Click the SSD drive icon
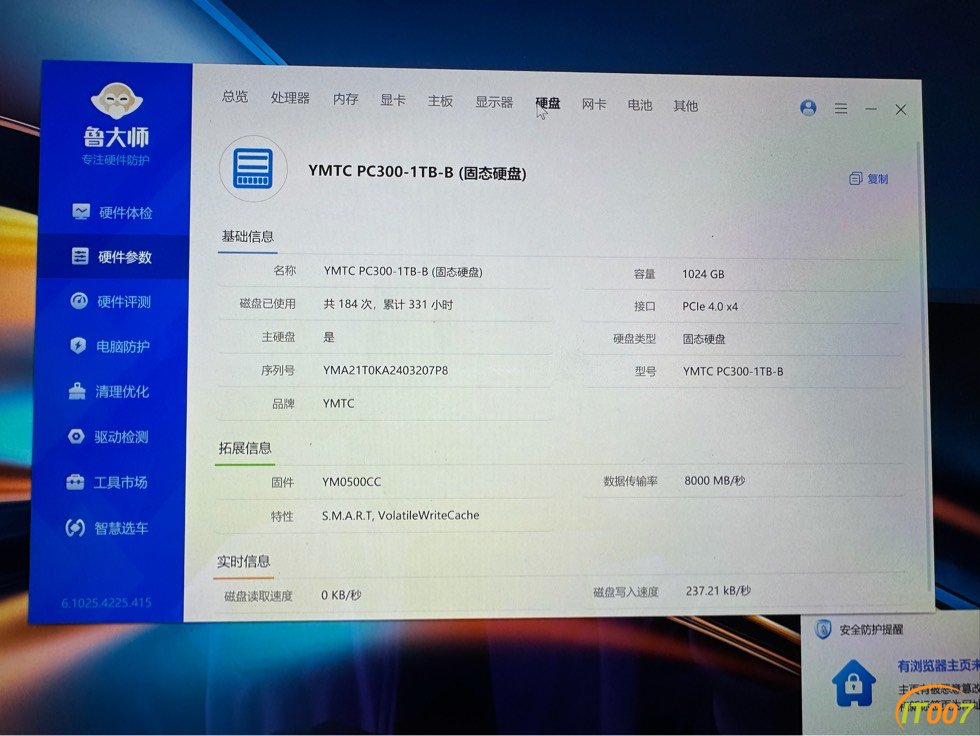Viewport: 980px width, 736px height. (253, 169)
